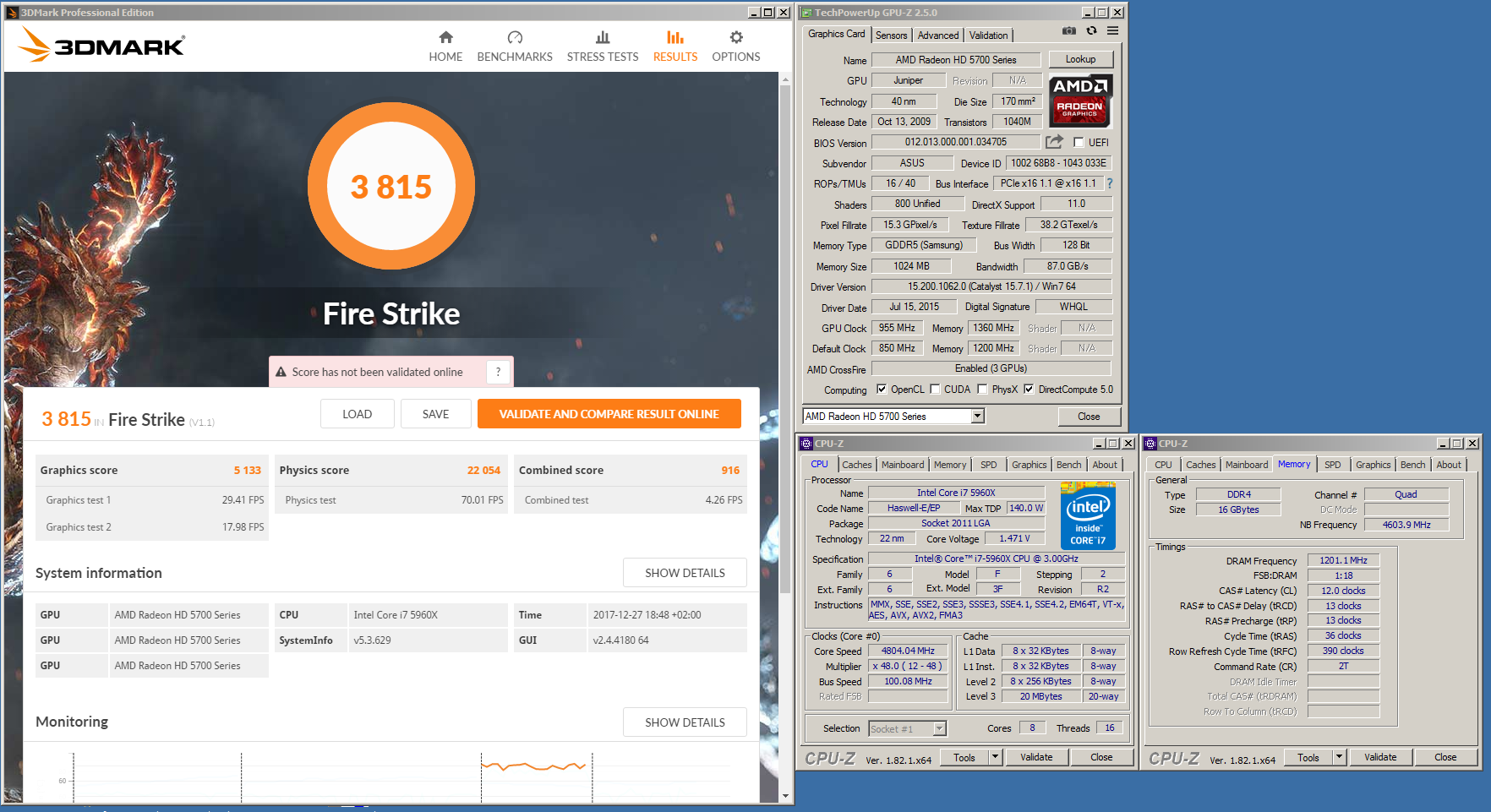Screen dimensions: 1491x812
Task: Click the 3DMark logo
Action: tap(101, 45)
